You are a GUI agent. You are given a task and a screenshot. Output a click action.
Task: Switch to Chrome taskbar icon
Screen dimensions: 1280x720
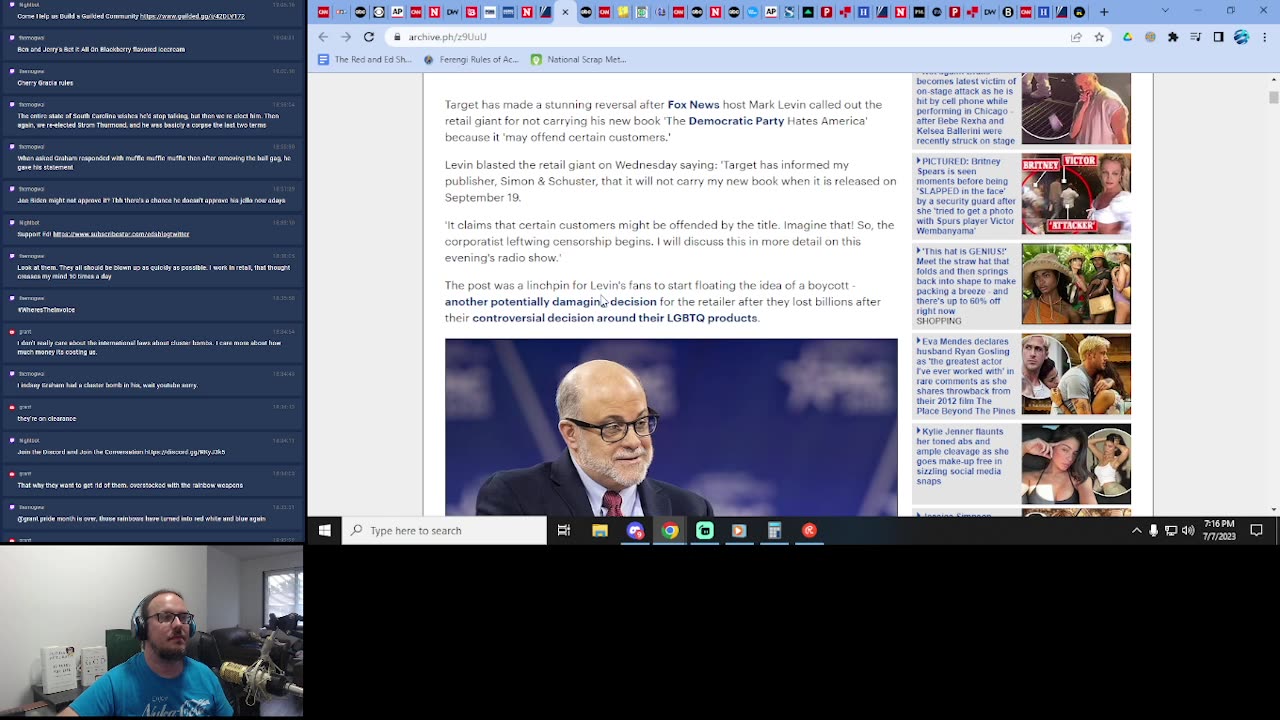tap(670, 531)
